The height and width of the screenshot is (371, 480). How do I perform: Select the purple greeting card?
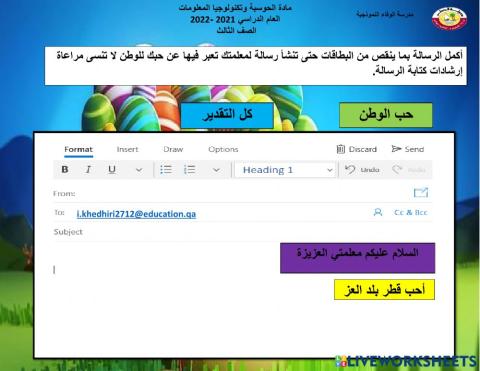pos(357,258)
